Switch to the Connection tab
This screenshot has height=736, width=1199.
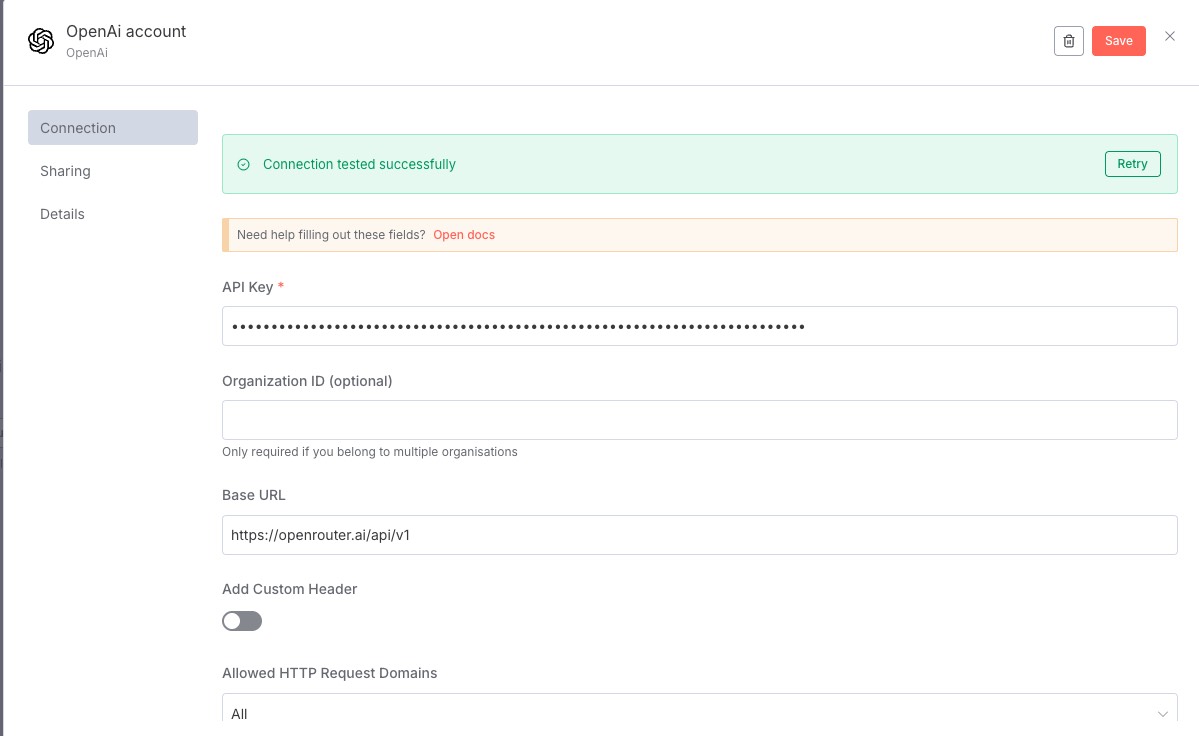(x=112, y=128)
